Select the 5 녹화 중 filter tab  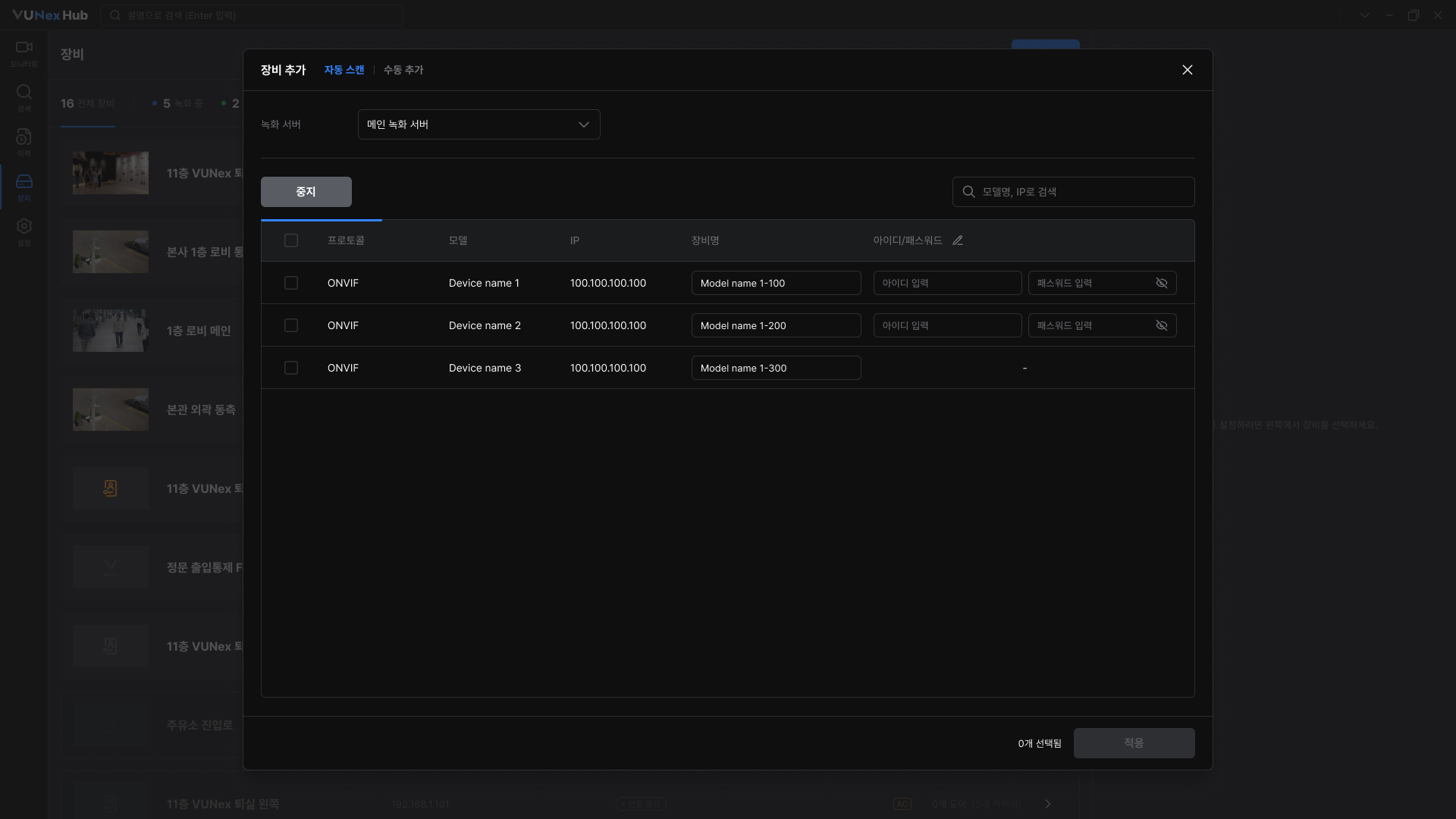pos(178,104)
